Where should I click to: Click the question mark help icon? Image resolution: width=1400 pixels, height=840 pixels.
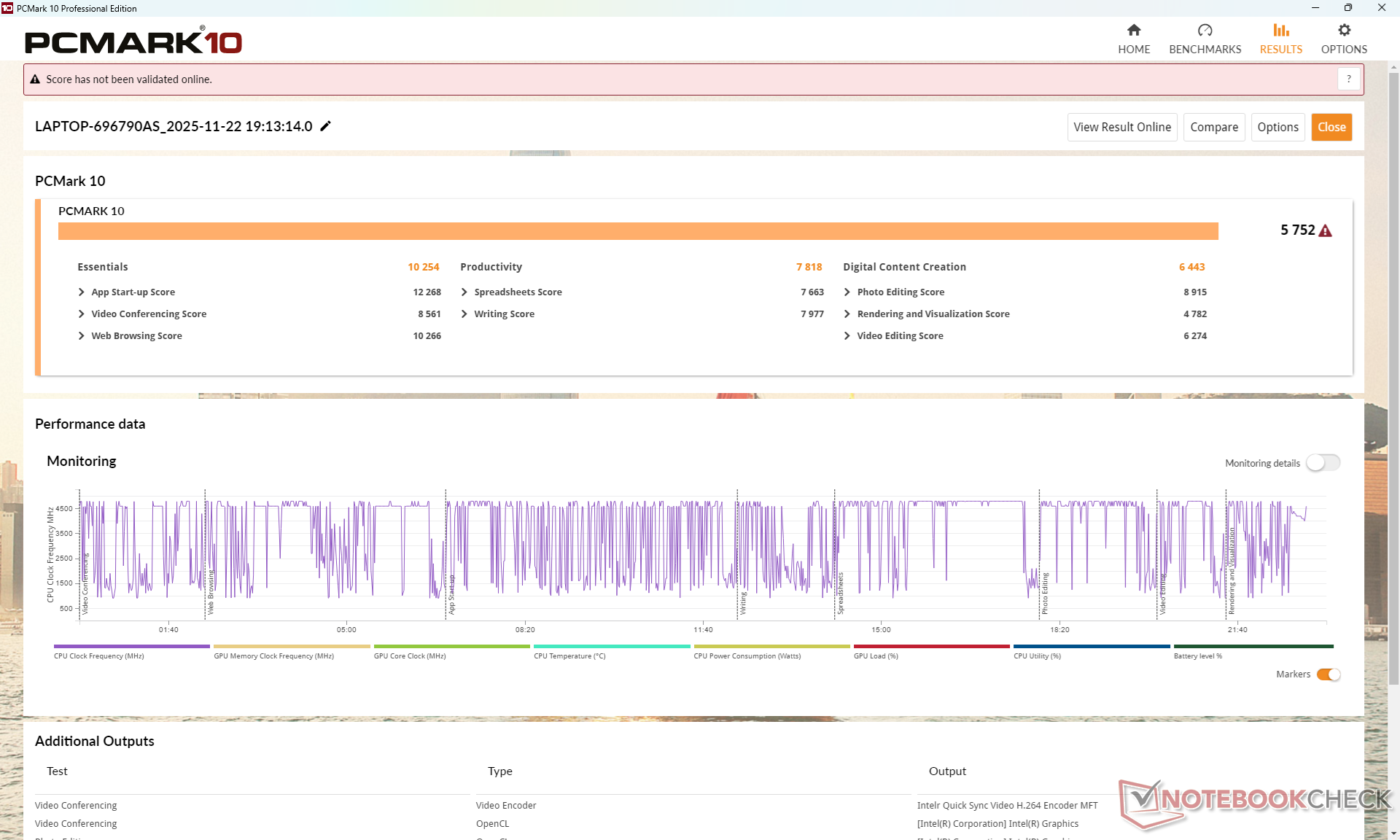1349,79
